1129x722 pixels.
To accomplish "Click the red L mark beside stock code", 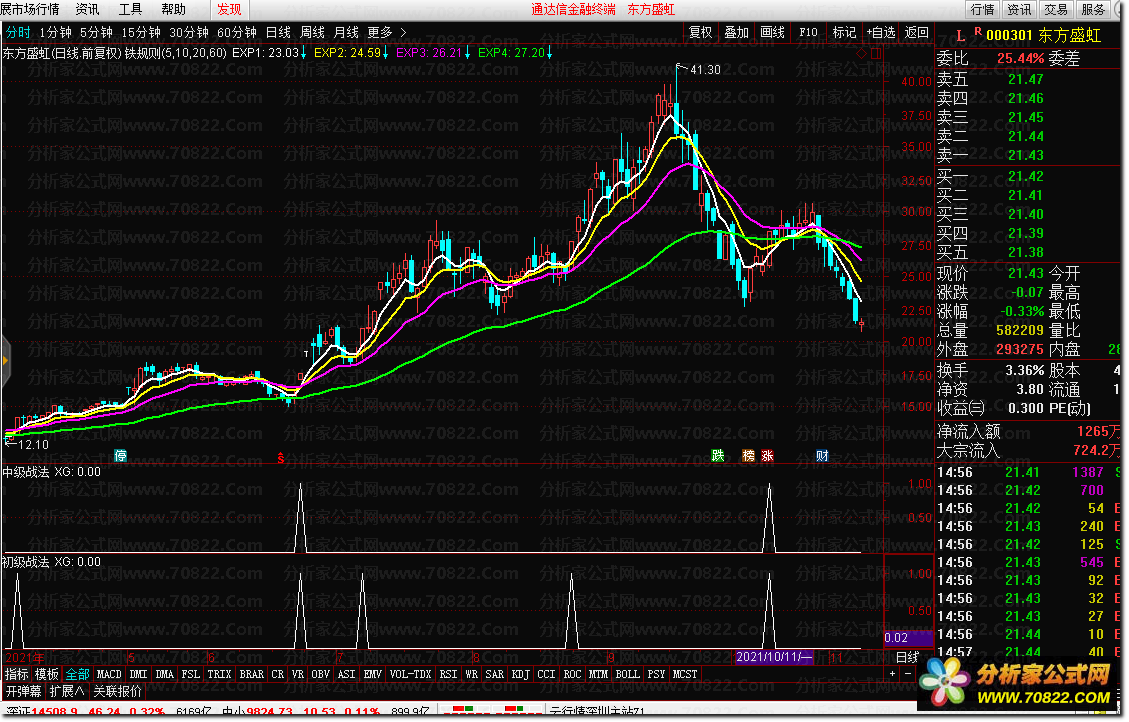I will 961,36.
